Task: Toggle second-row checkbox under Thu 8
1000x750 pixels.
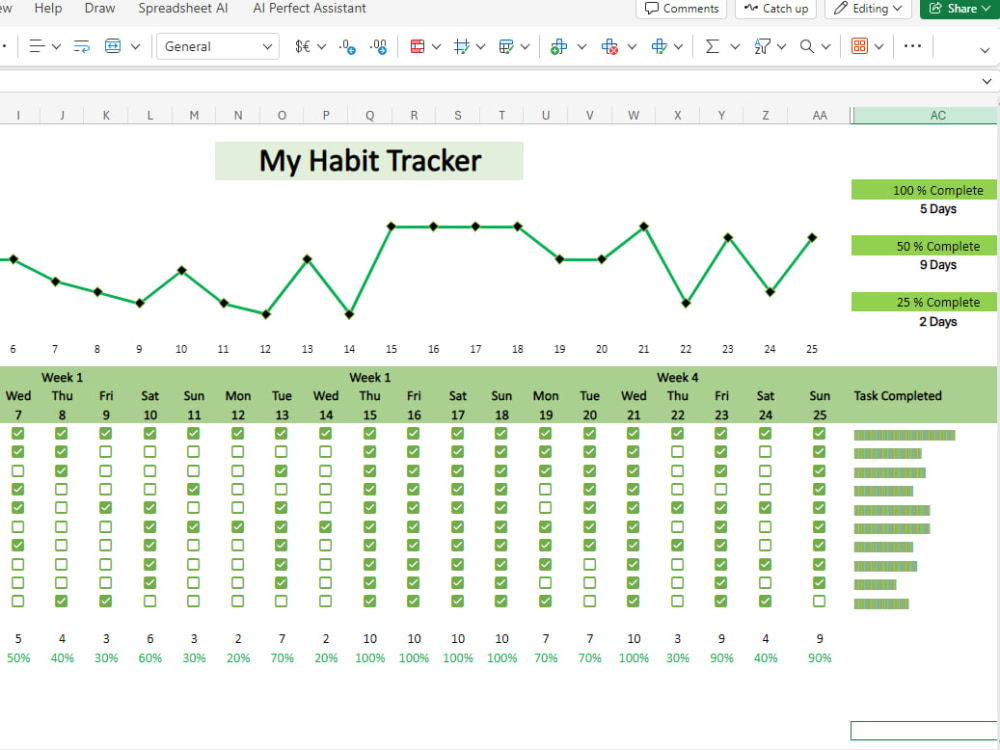Action: (61, 452)
